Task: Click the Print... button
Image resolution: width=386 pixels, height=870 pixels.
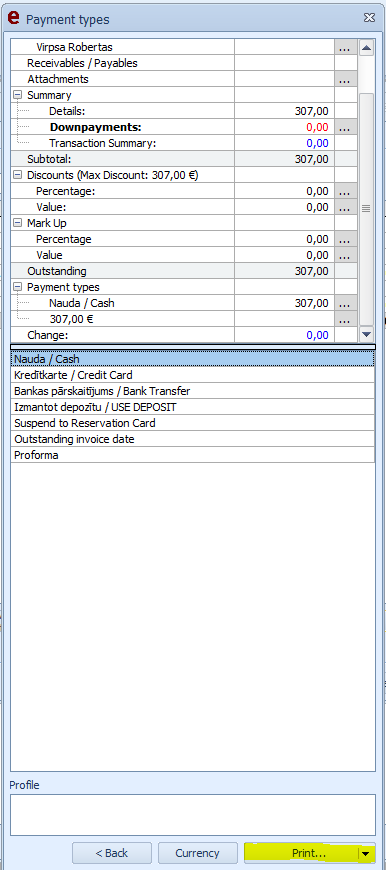Action: click(x=301, y=853)
